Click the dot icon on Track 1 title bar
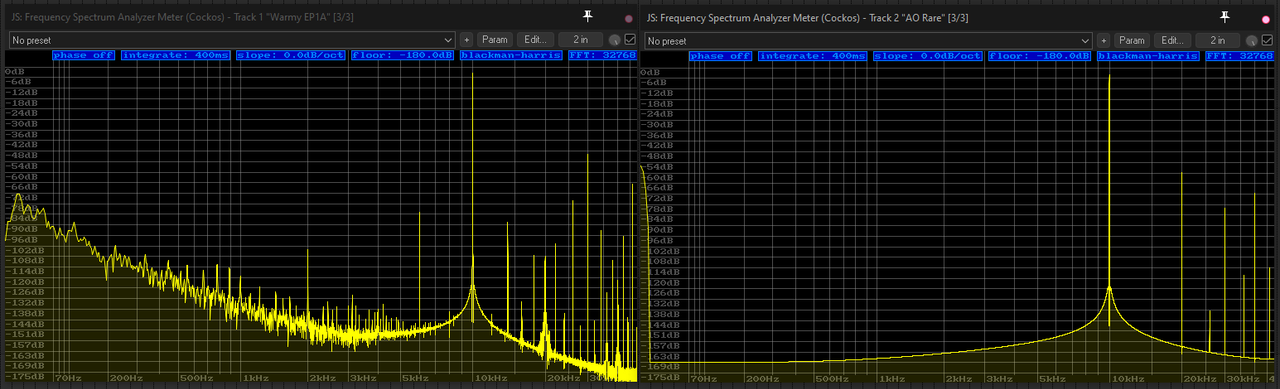This screenshot has width=1280, height=389. point(629,19)
